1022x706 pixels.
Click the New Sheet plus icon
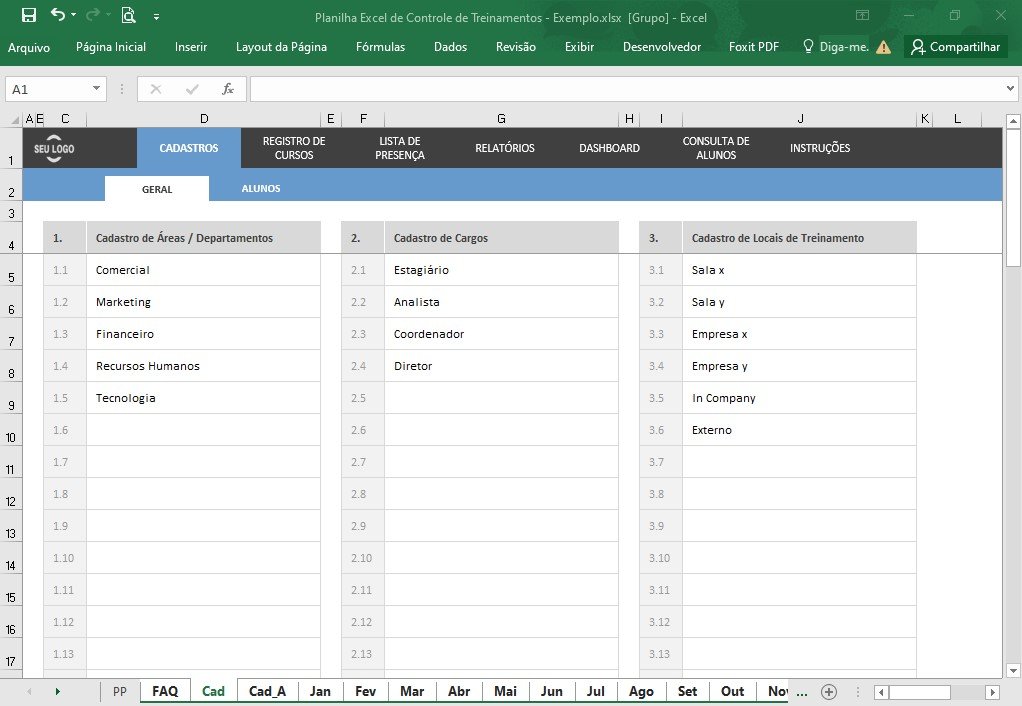(x=828, y=692)
